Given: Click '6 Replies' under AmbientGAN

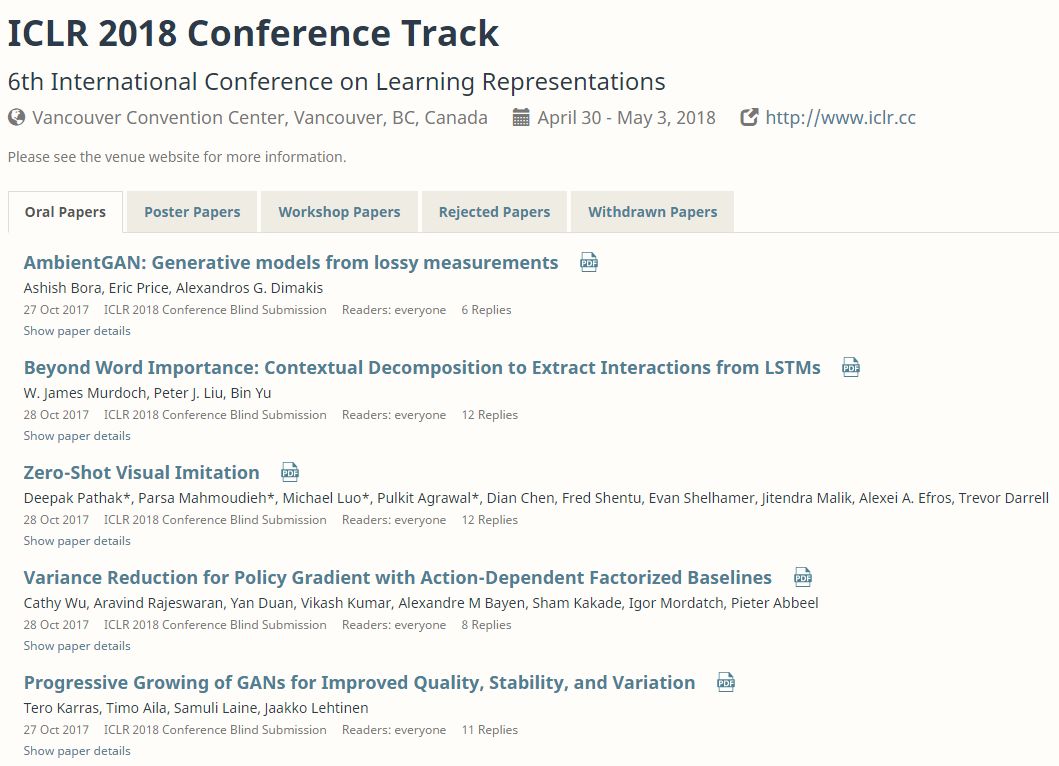Looking at the screenshot, I should click(486, 310).
